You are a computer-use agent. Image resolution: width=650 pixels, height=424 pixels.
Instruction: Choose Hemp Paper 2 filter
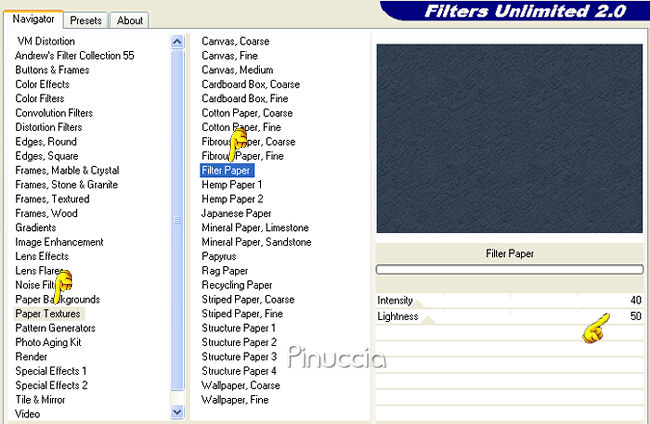(x=232, y=199)
